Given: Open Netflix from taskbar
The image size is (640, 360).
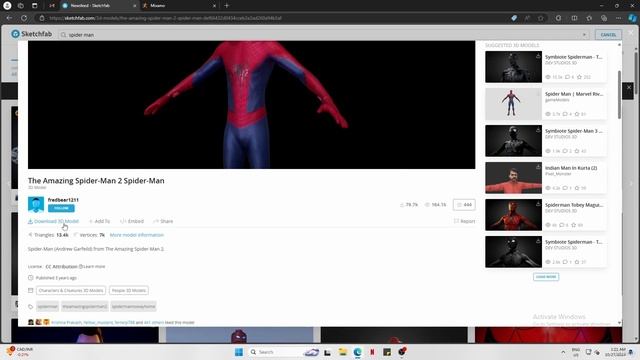Looking at the screenshot, I should [372, 352].
